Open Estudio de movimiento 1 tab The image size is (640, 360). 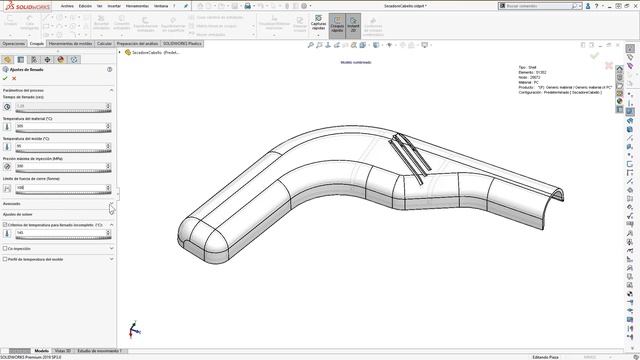pos(100,351)
